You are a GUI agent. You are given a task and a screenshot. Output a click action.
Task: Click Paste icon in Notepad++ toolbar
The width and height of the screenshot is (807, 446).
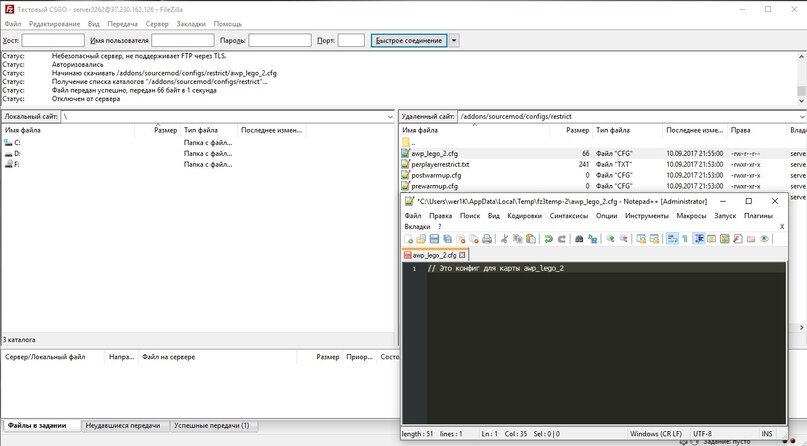point(531,239)
